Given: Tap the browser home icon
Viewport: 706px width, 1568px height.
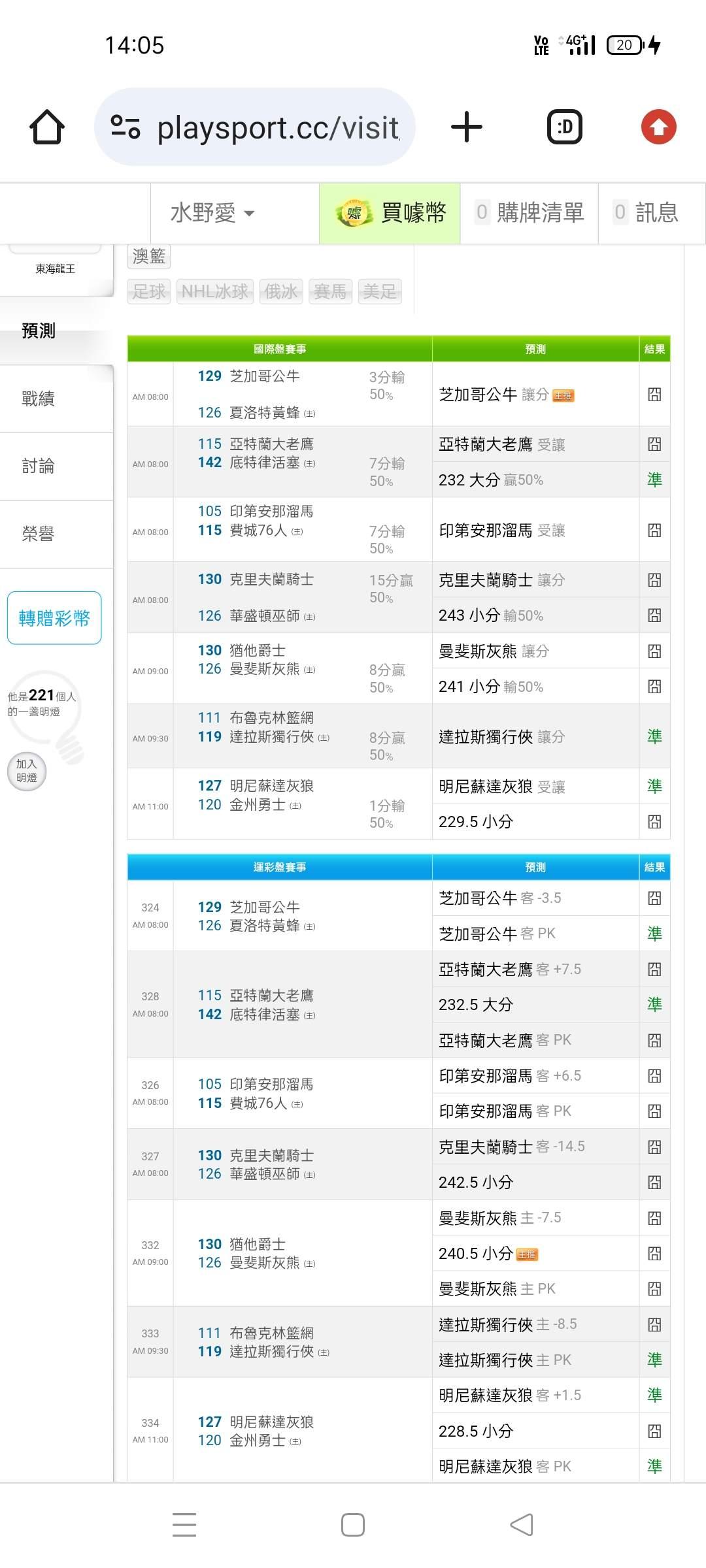Looking at the screenshot, I should (47, 127).
